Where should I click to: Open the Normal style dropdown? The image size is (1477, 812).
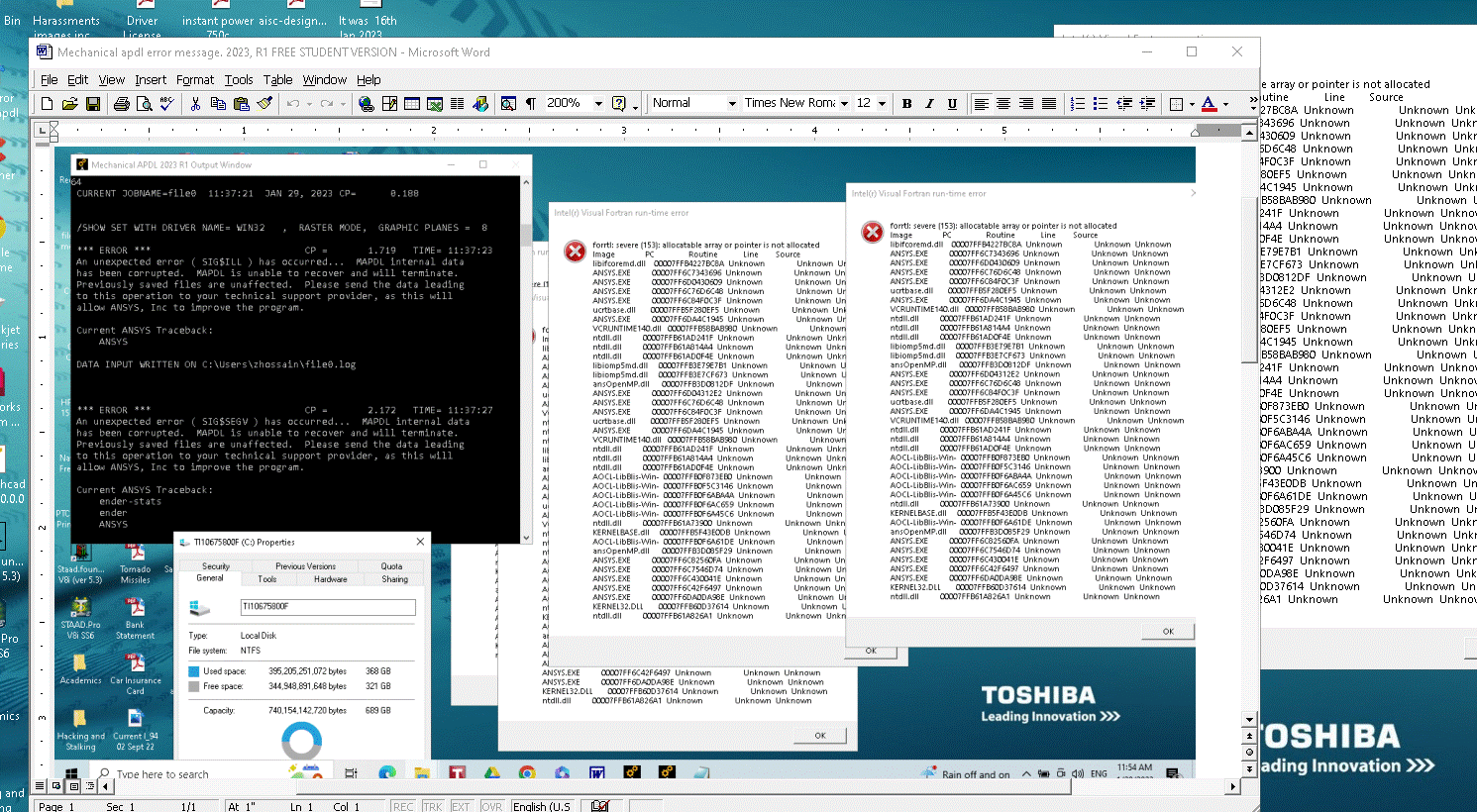point(732,103)
